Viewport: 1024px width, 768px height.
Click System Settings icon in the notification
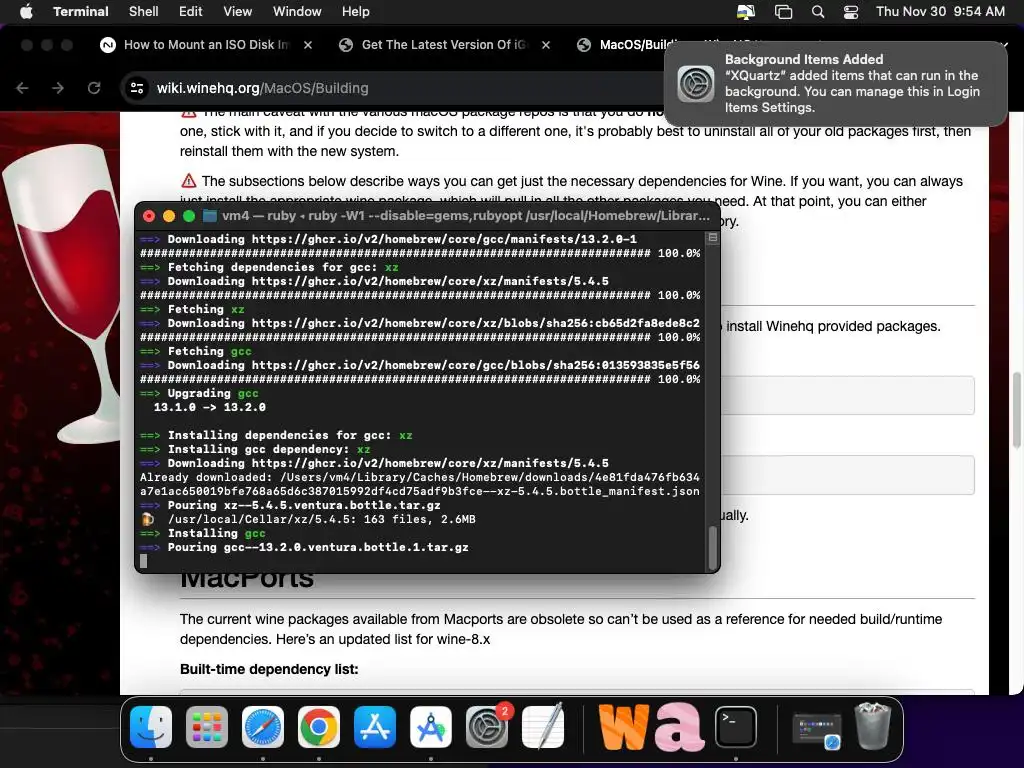[696, 84]
